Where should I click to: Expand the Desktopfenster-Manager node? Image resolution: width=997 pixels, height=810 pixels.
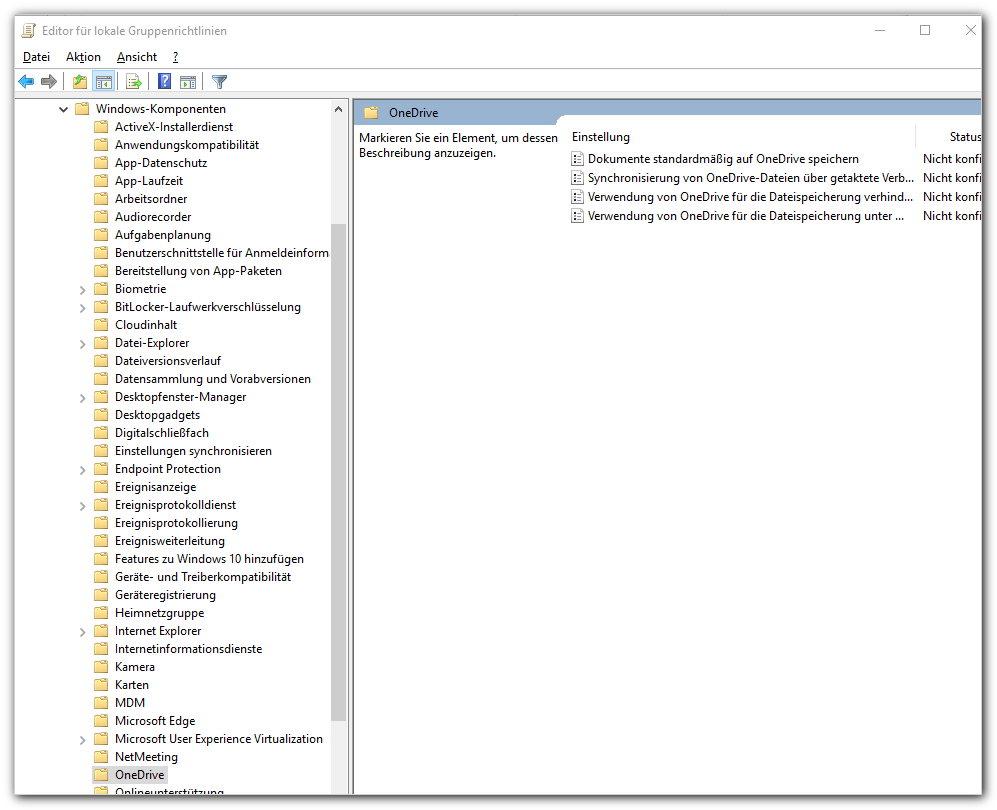(x=82, y=398)
